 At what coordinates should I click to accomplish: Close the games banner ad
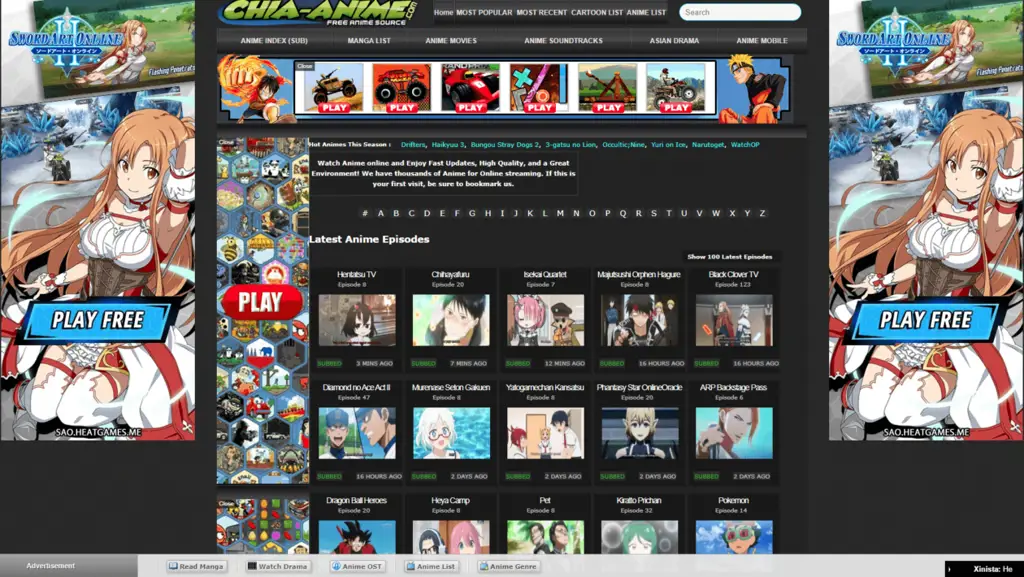304,66
